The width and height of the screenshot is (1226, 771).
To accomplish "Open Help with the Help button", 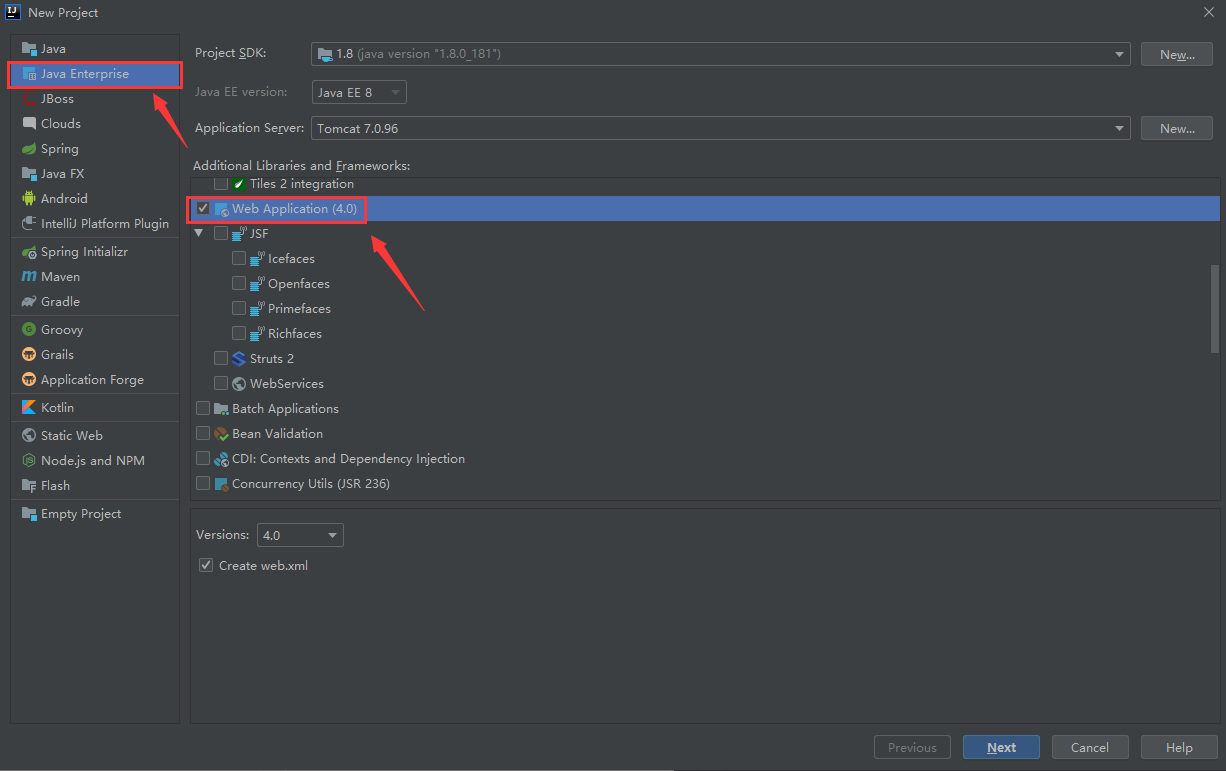I will click(1179, 747).
